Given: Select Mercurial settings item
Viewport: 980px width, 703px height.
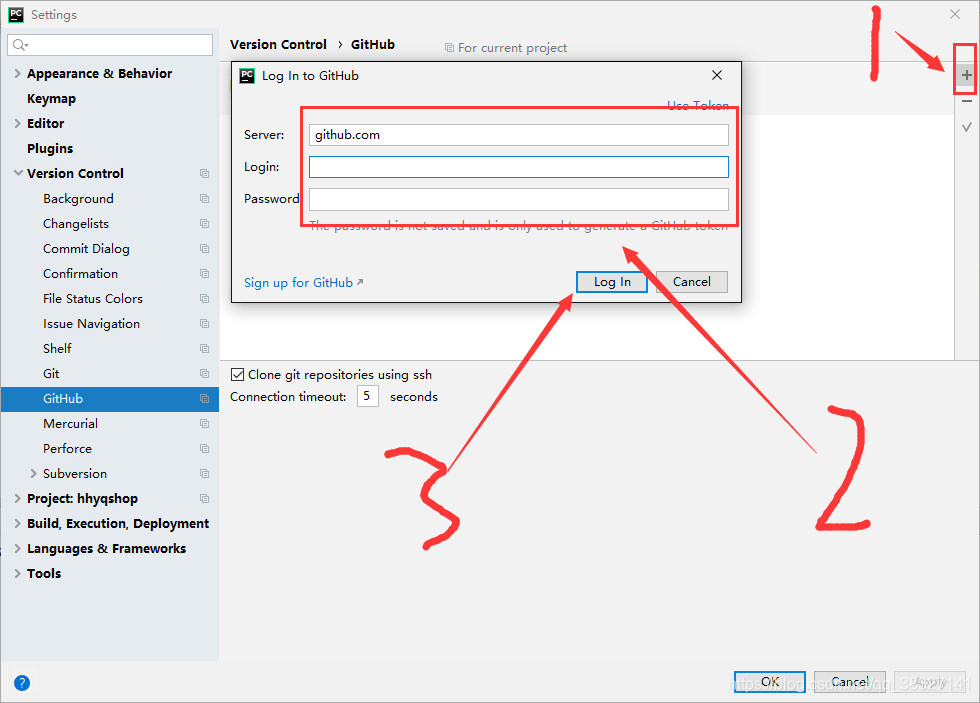Looking at the screenshot, I should click(x=70, y=424).
